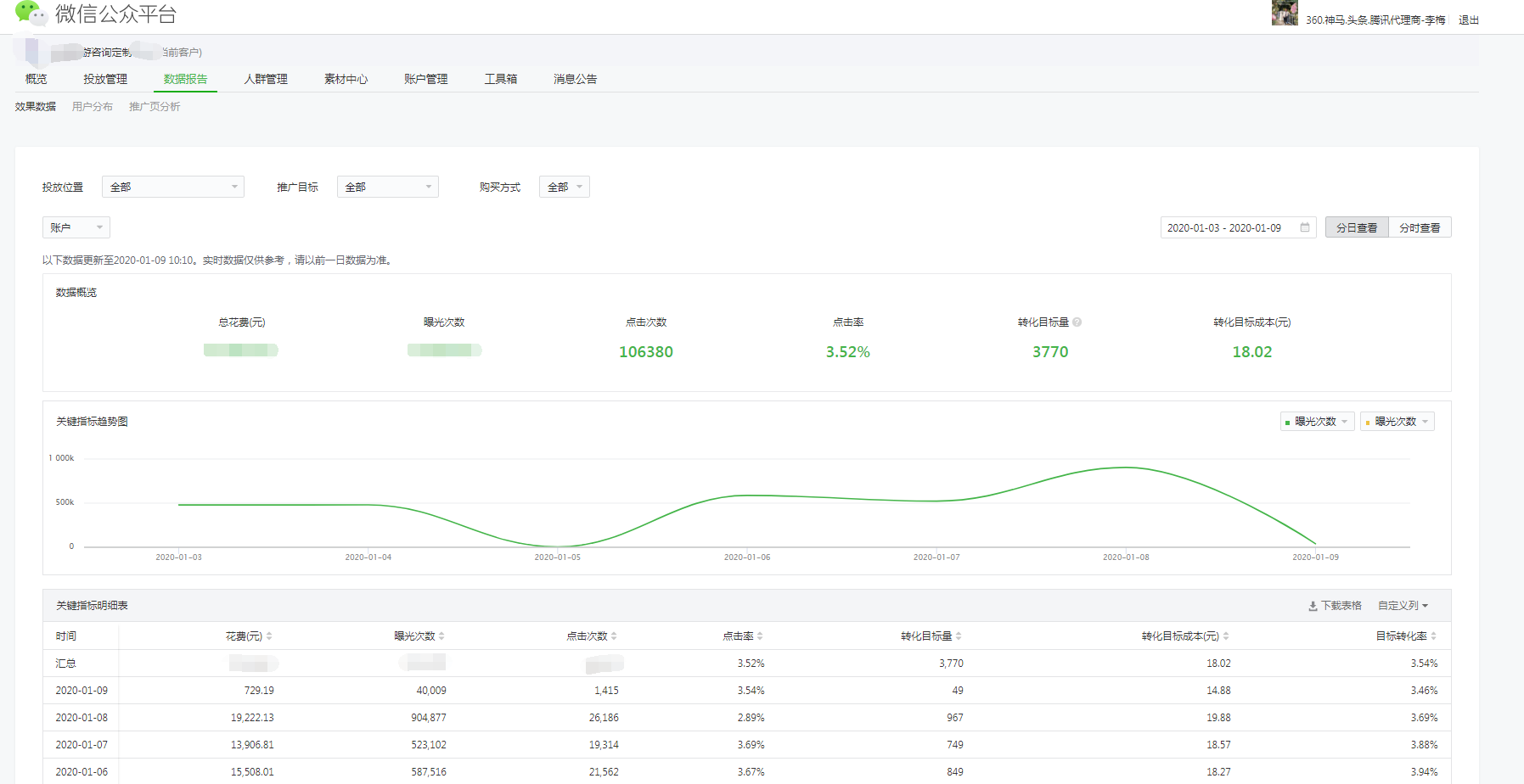Expand the 账户 dropdown selector
Image resolution: width=1524 pixels, height=784 pixels.
point(76,227)
